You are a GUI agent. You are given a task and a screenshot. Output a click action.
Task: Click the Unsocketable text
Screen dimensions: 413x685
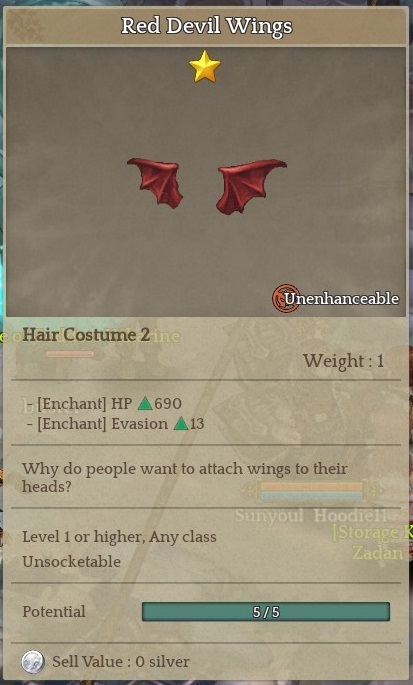(71, 561)
